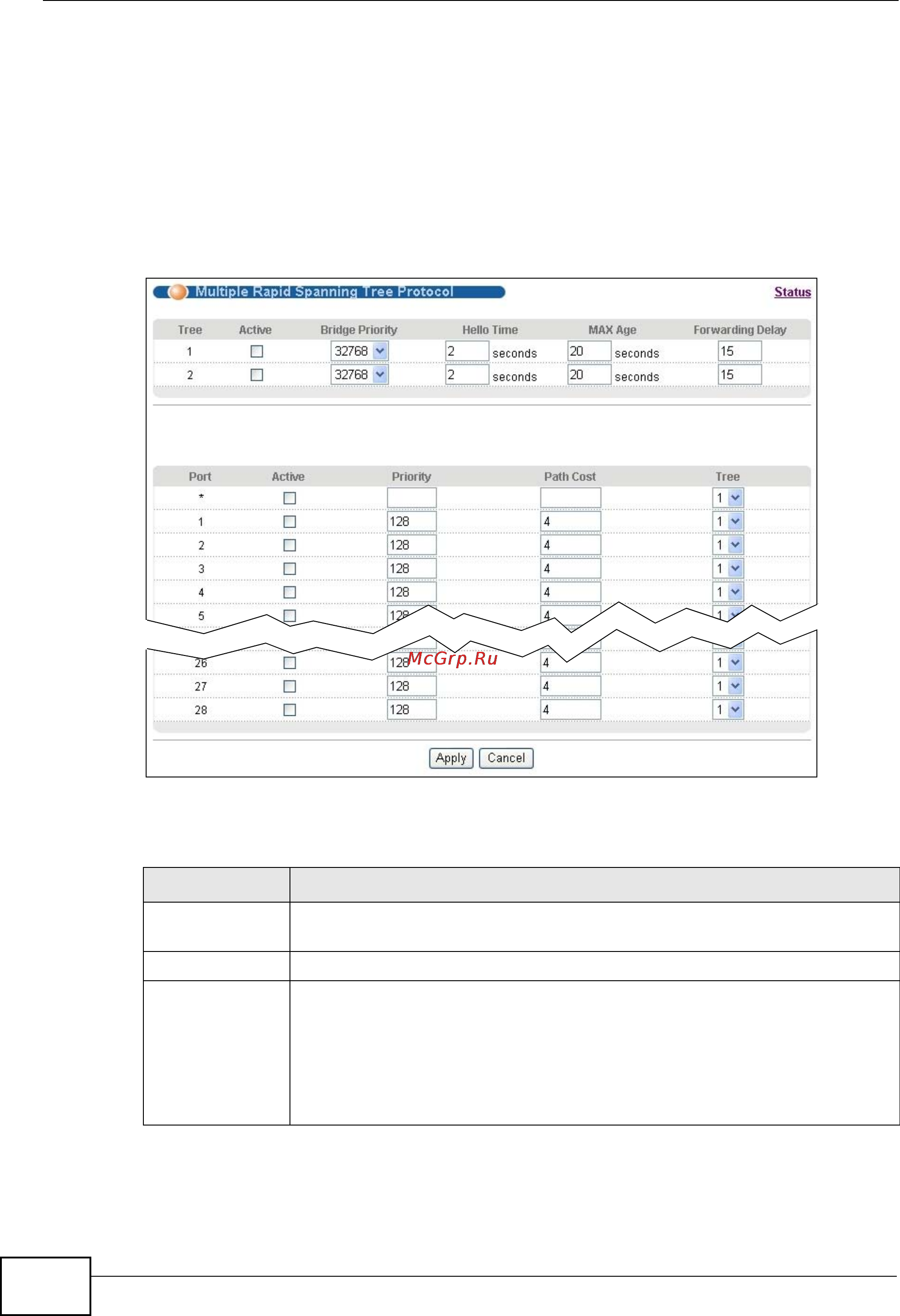Open Tree dropdown for port 27
Viewport: 900px width, 1316px height.
coord(728,686)
